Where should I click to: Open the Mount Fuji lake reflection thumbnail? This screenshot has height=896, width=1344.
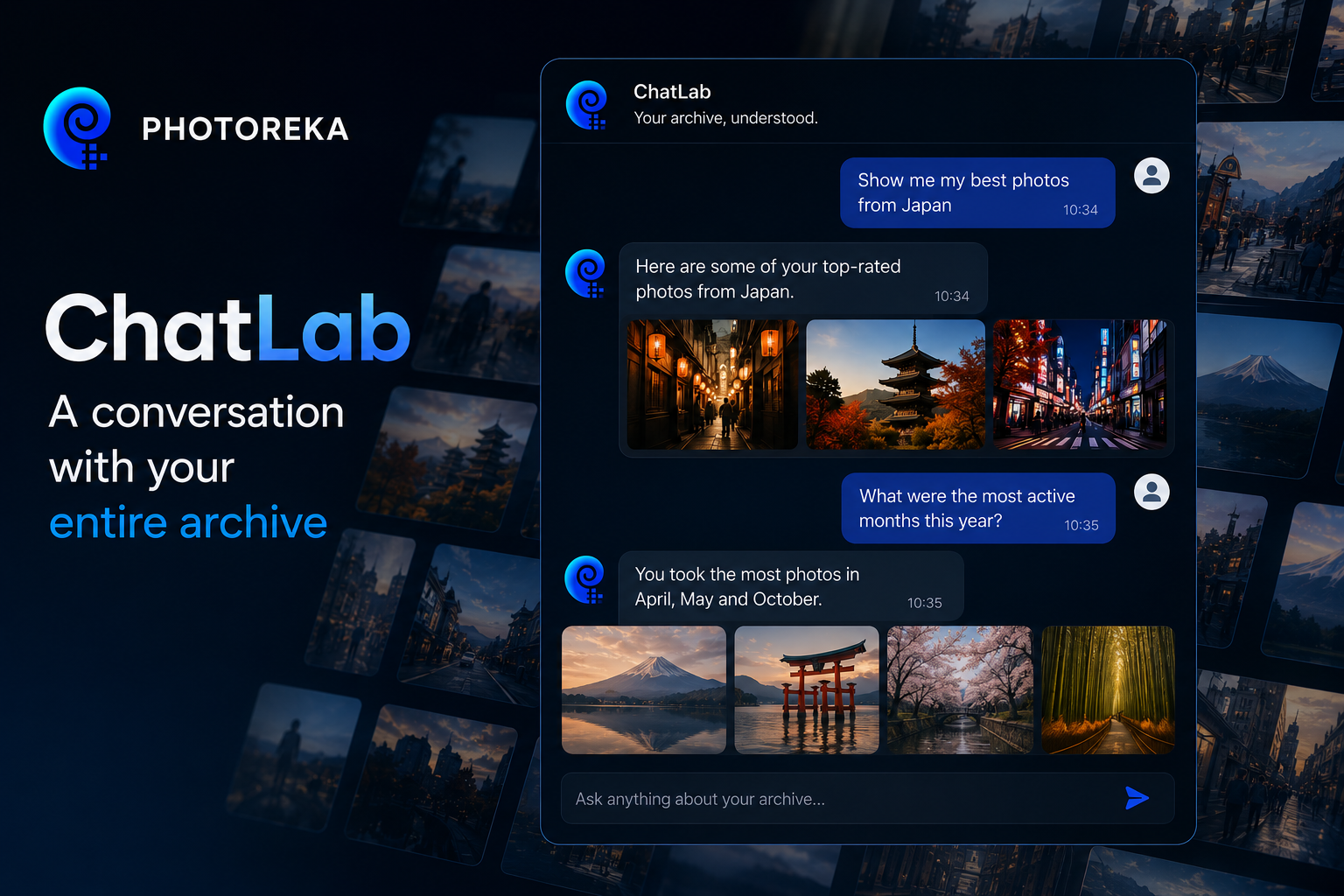(x=643, y=689)
